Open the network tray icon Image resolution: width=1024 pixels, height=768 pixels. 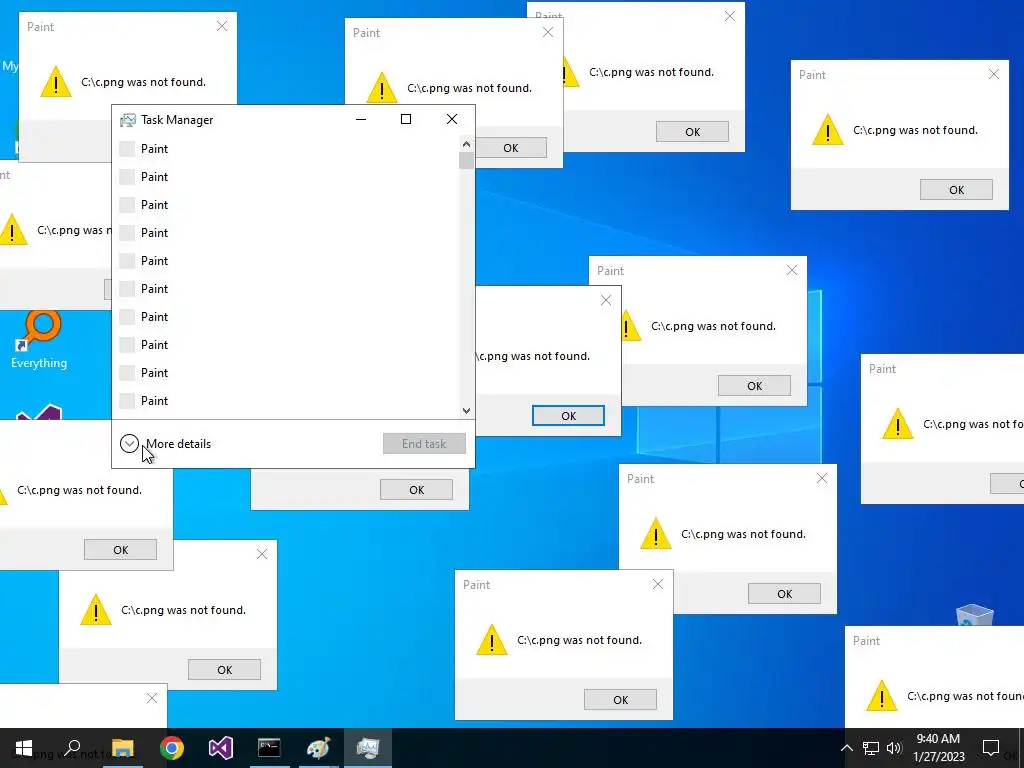coord(871,748)
